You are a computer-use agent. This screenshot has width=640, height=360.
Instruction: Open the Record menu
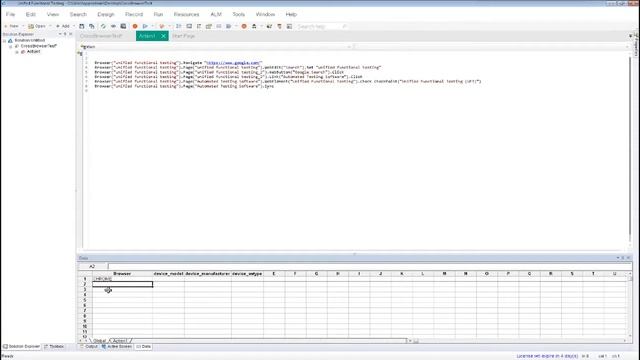[134, 14]
